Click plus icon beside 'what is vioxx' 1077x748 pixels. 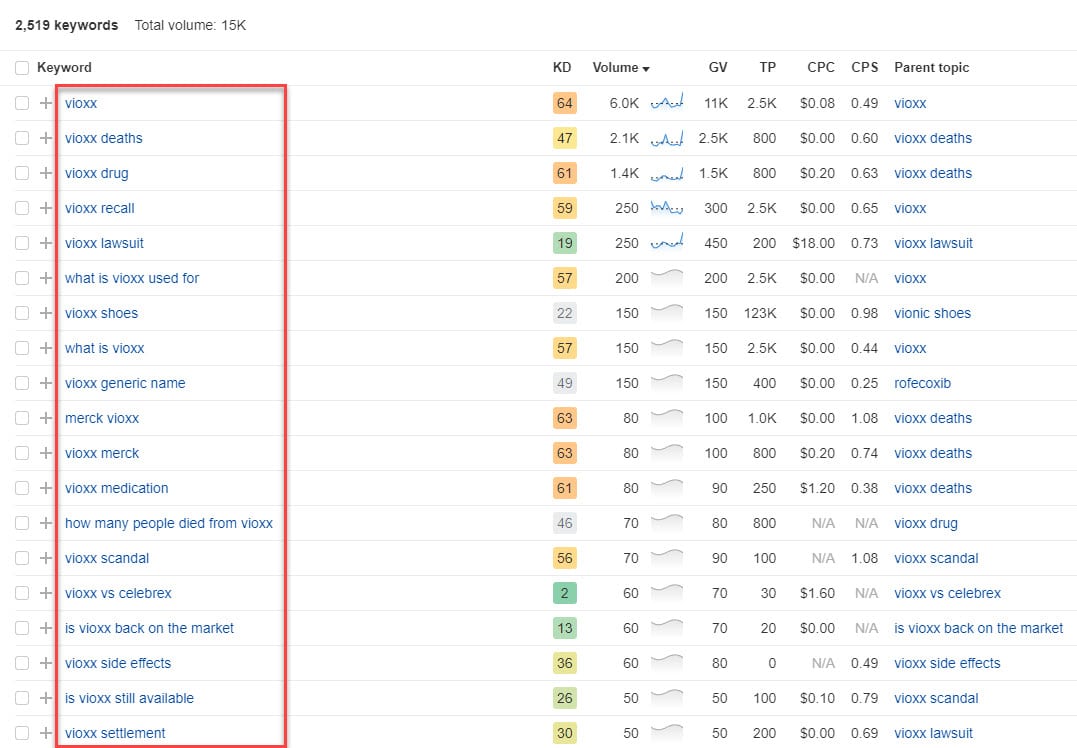click(46, 348)
